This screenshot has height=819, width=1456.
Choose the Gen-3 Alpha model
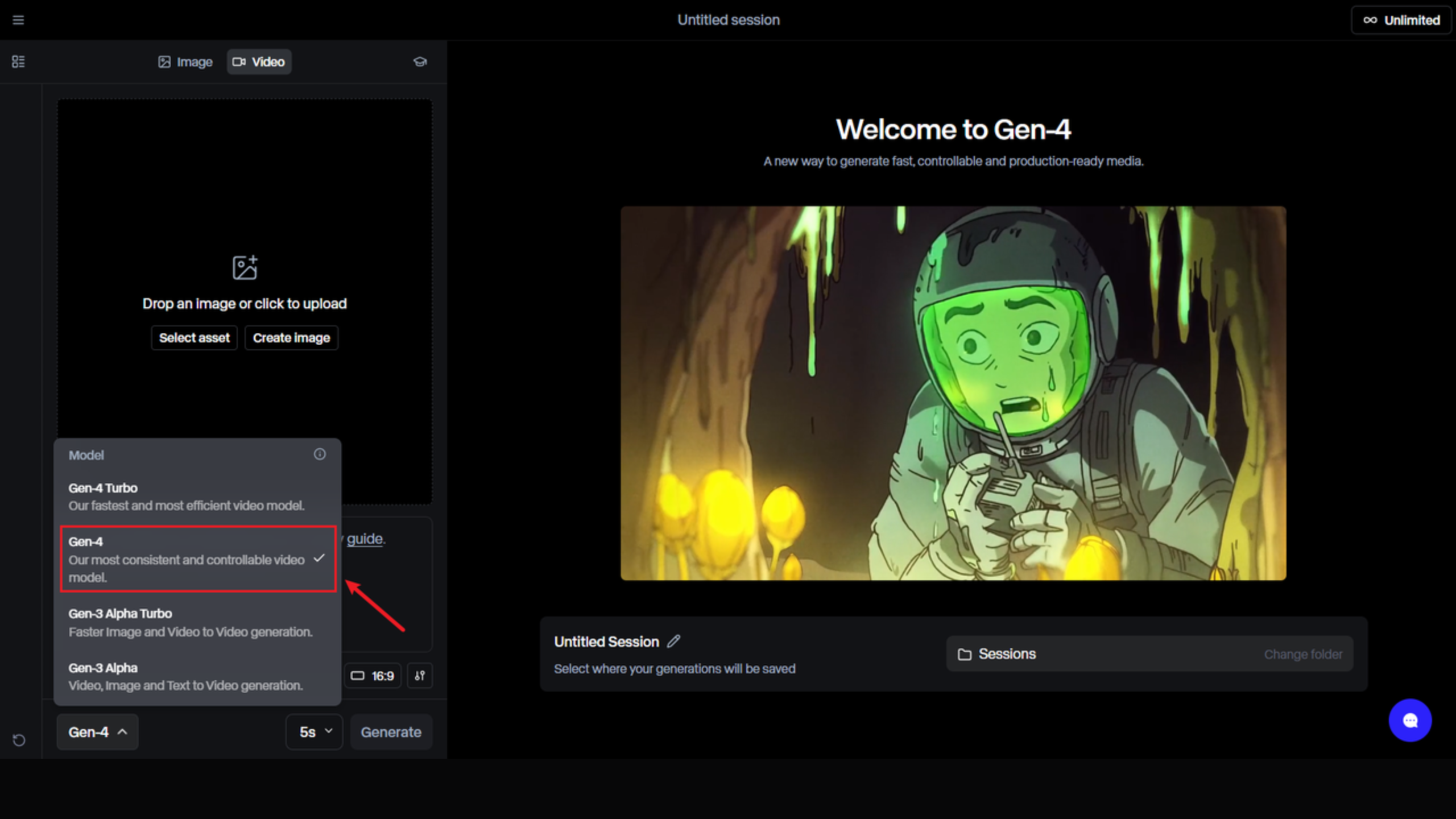tap(197, 676)
